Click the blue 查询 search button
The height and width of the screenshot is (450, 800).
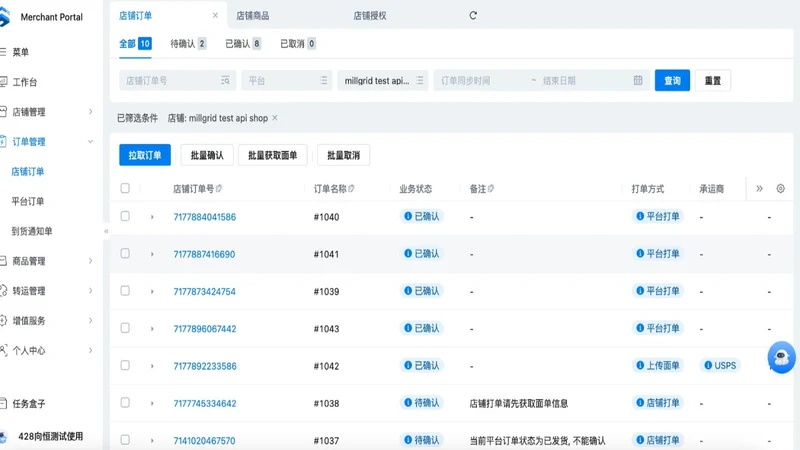(672, 80)
